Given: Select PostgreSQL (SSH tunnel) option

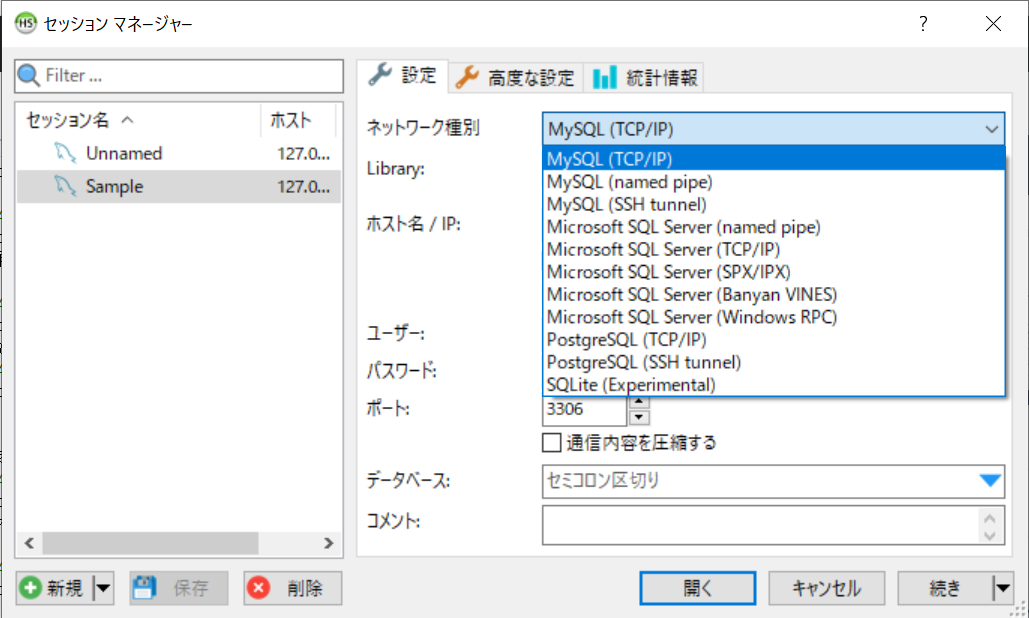Looking at the screenshot, I should click(x=774, y=362).
